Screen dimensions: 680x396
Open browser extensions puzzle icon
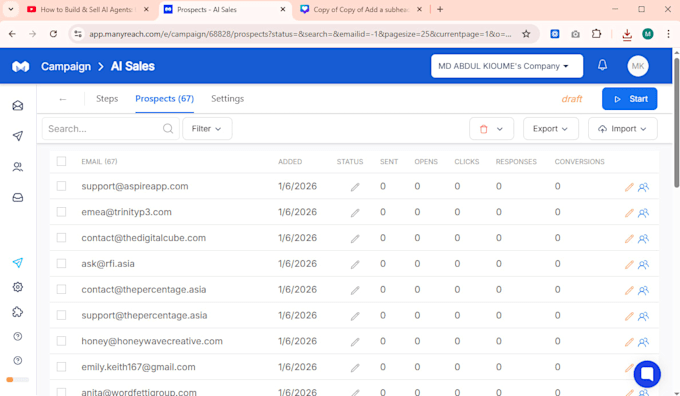[596, 34]
